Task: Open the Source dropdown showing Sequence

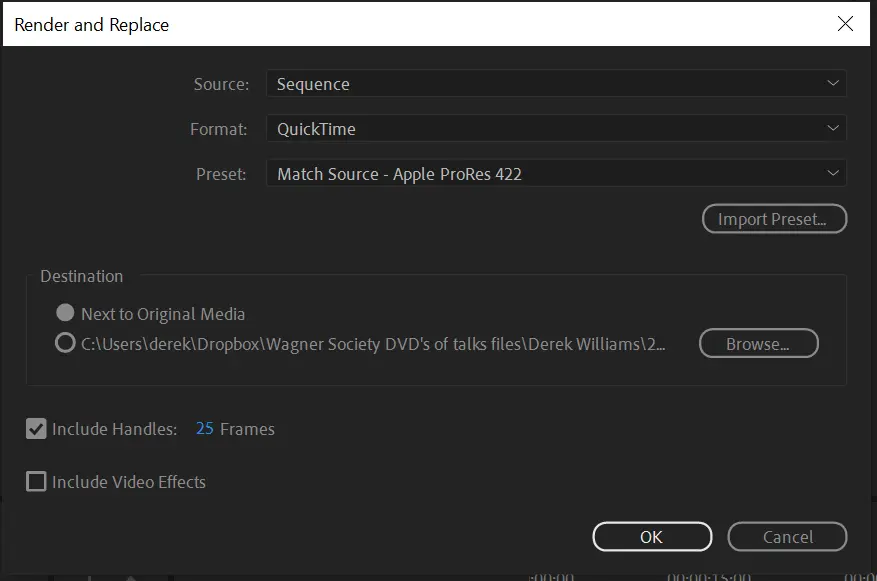Action: (555, 84)
